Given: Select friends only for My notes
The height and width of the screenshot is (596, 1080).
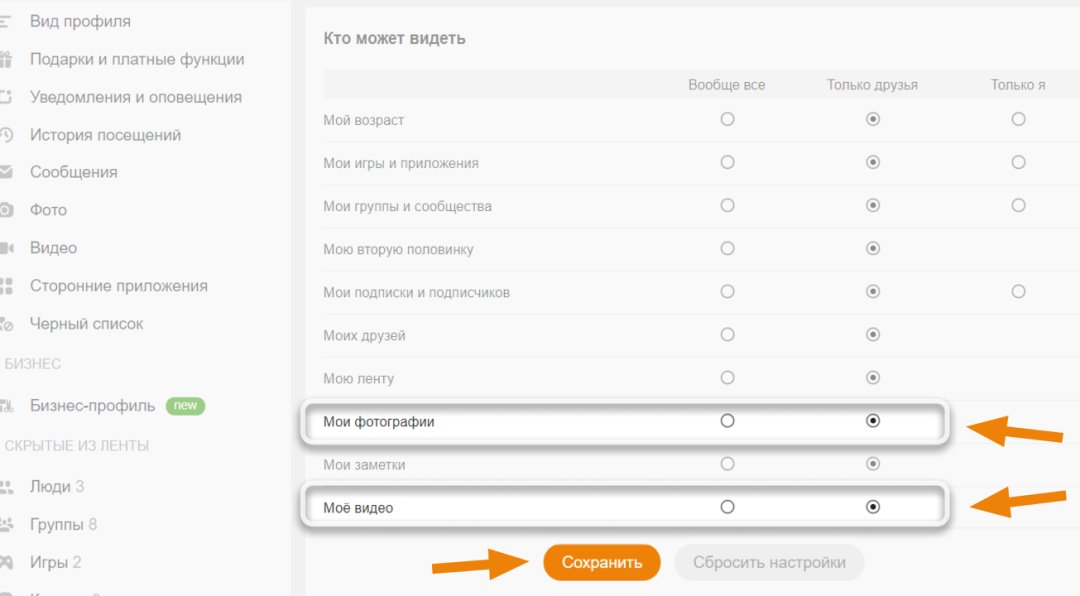Looking at the screenshot, I should click(x=873, y=464).
